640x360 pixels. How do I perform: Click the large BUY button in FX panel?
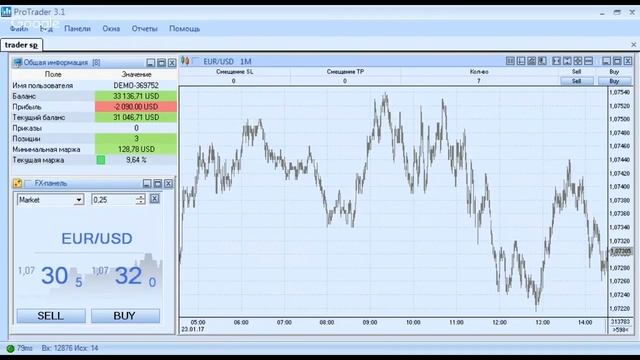tap(125, 316)
